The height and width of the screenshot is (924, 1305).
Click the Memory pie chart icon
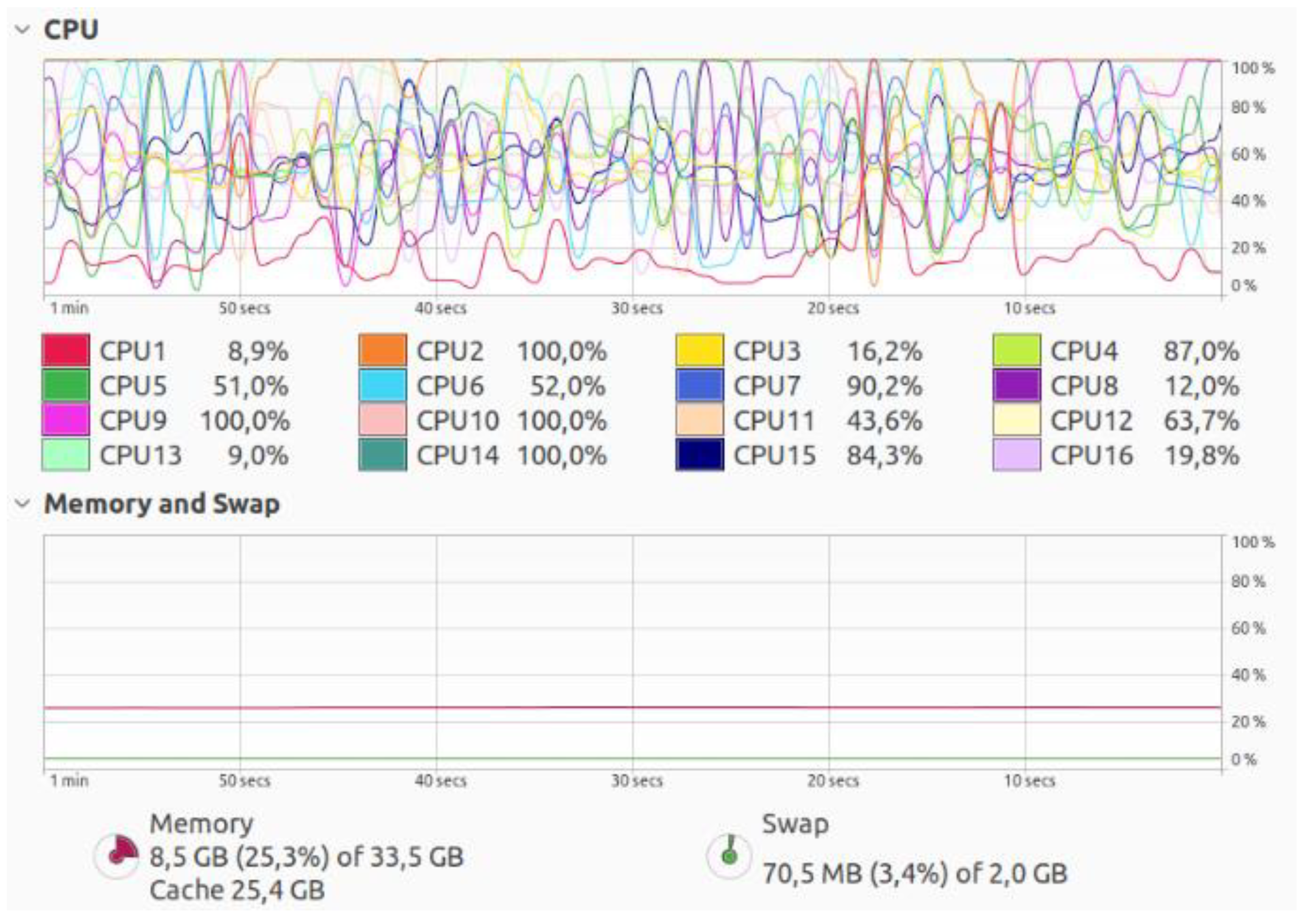(117, 855)
